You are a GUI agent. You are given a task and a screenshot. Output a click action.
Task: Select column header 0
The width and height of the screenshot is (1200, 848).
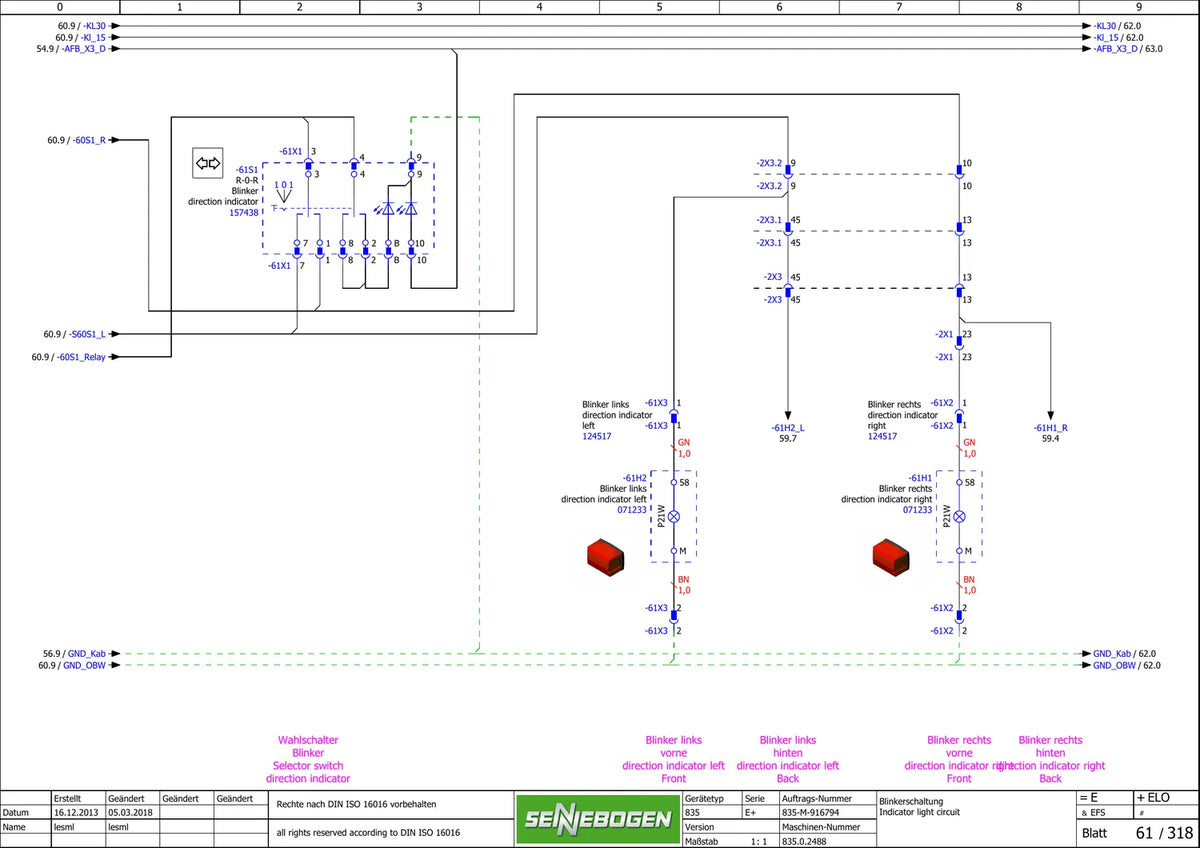[x=60, y=7]
